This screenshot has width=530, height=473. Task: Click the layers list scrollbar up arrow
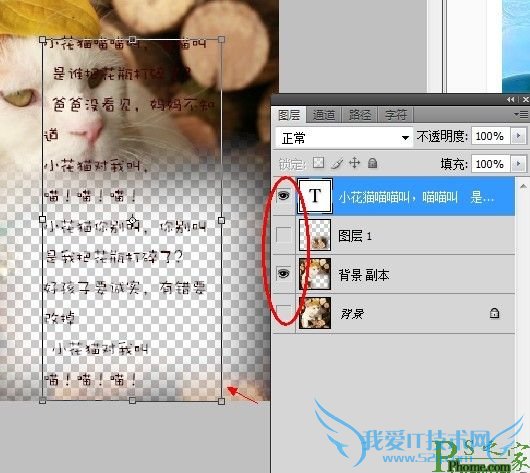click(523, 186)
